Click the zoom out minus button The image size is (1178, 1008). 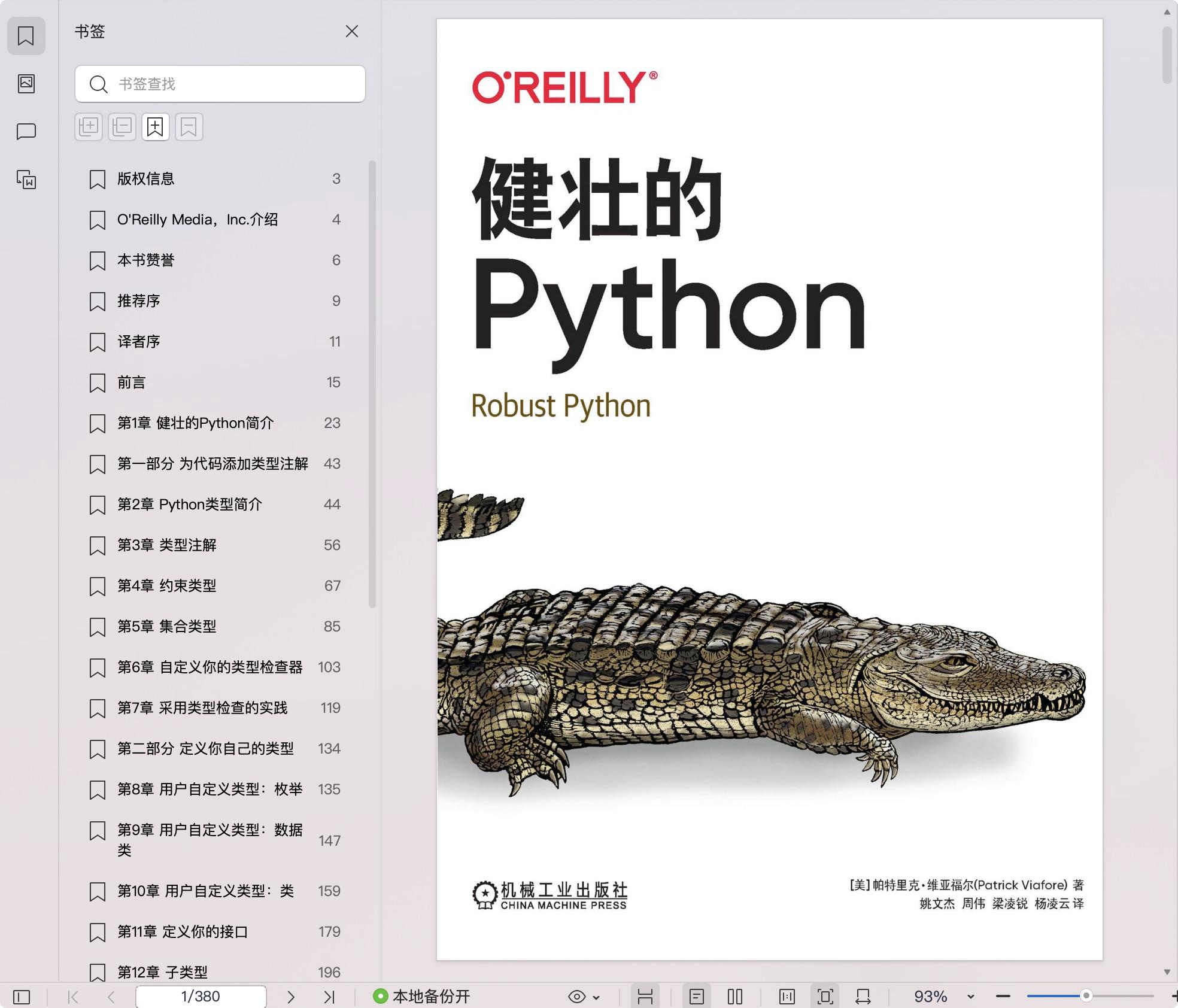pyautogui.click(x=1003, y=997)
